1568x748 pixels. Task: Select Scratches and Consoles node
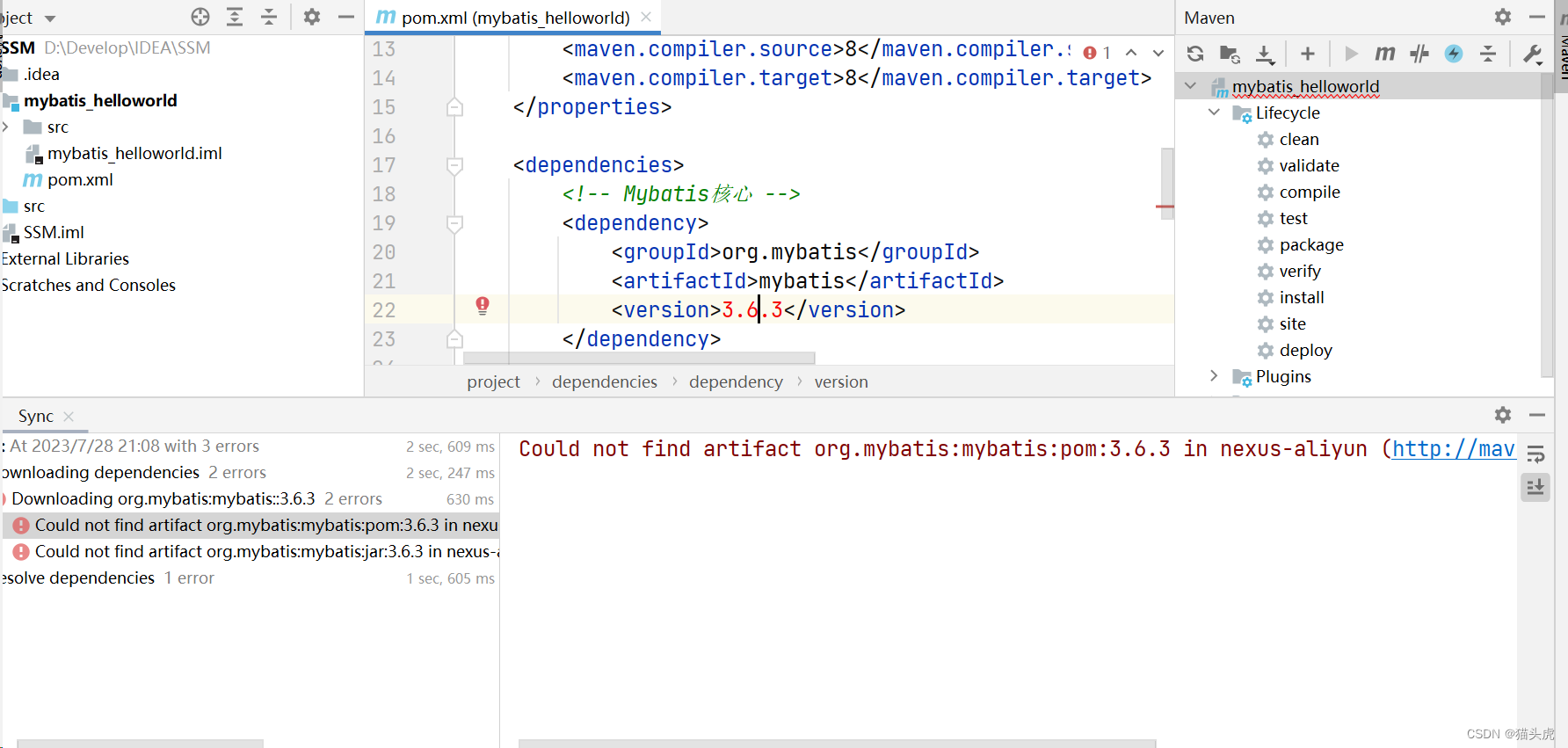[88, 285]
